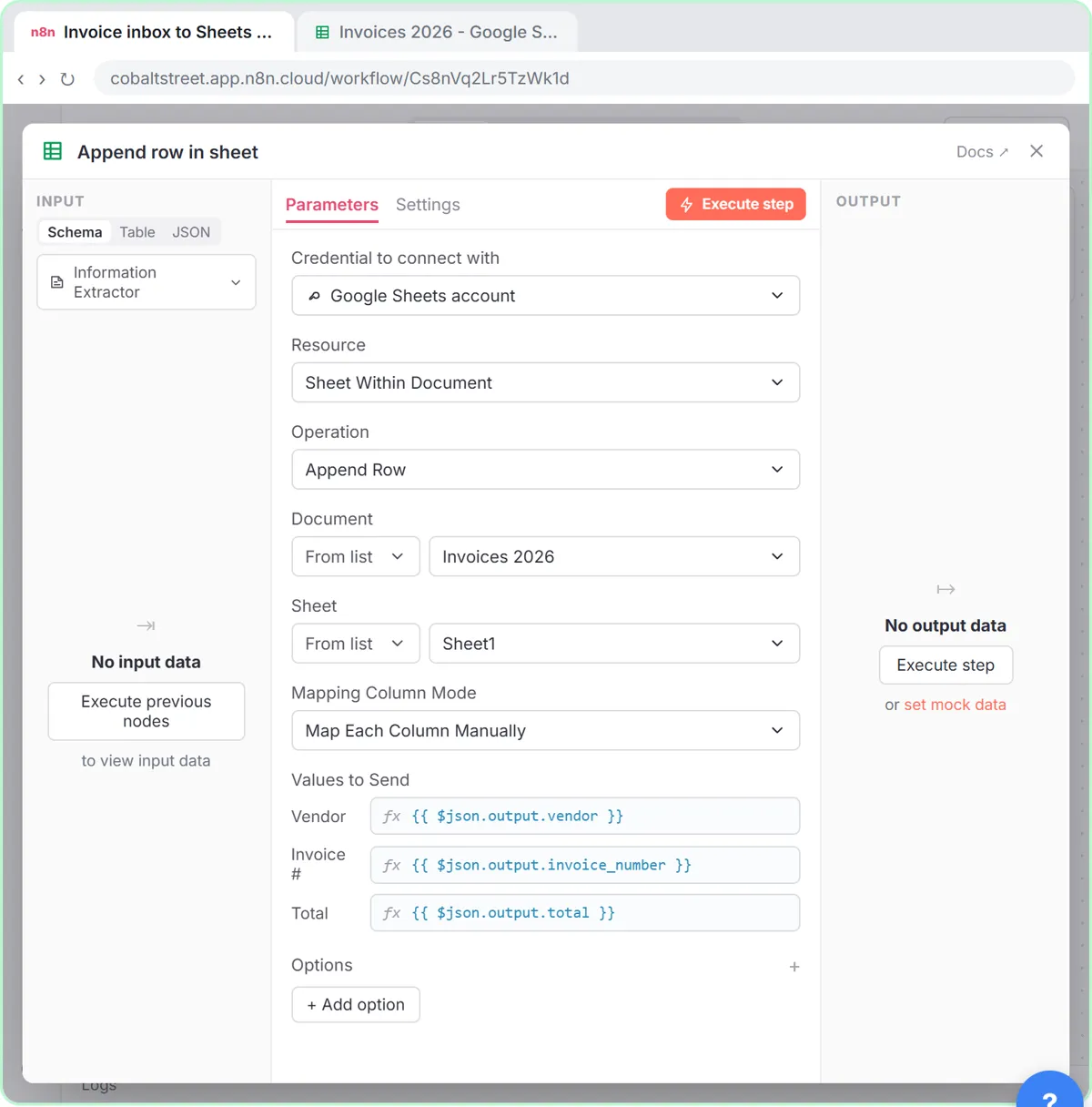The image size is (1092, 1107).
Task: Click Execute step in the Output panel
Action: pos(945,665)
